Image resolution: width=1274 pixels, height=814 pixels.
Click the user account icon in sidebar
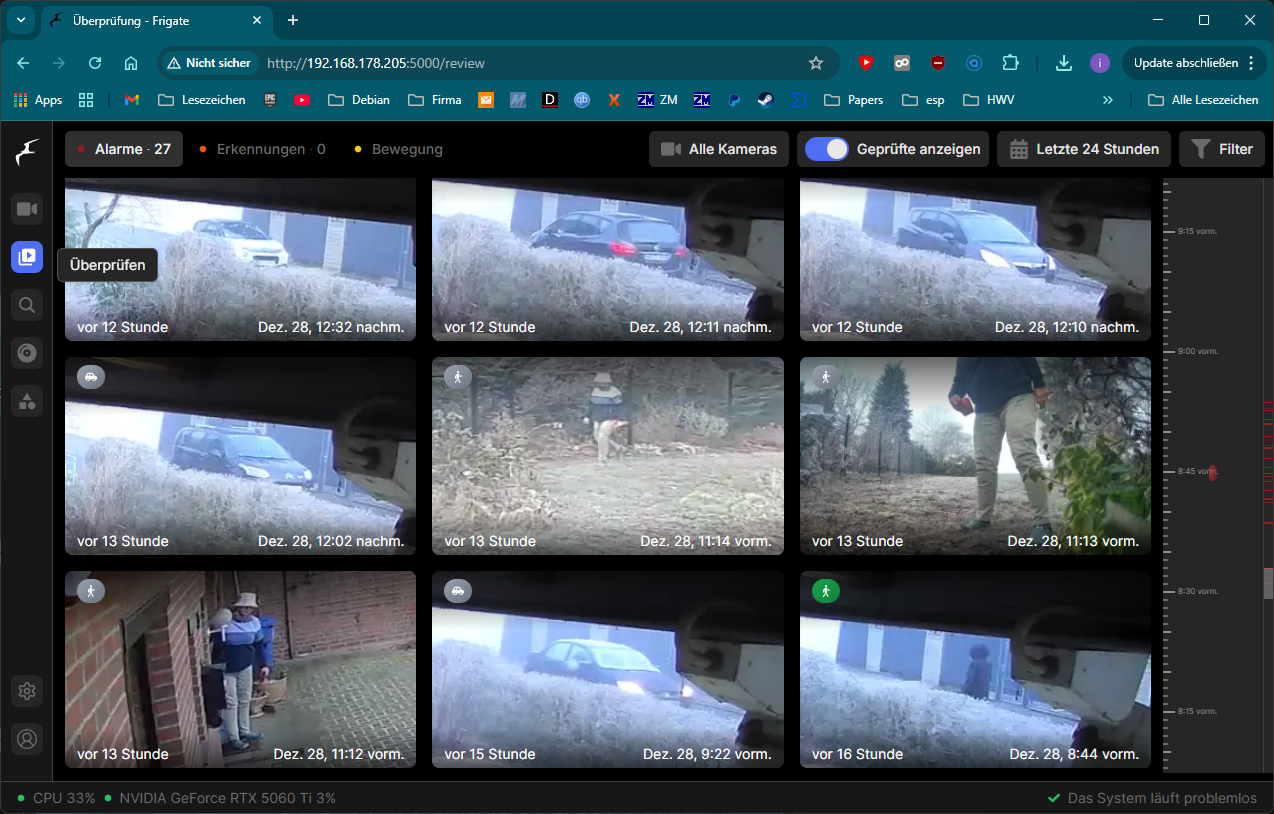27,739
